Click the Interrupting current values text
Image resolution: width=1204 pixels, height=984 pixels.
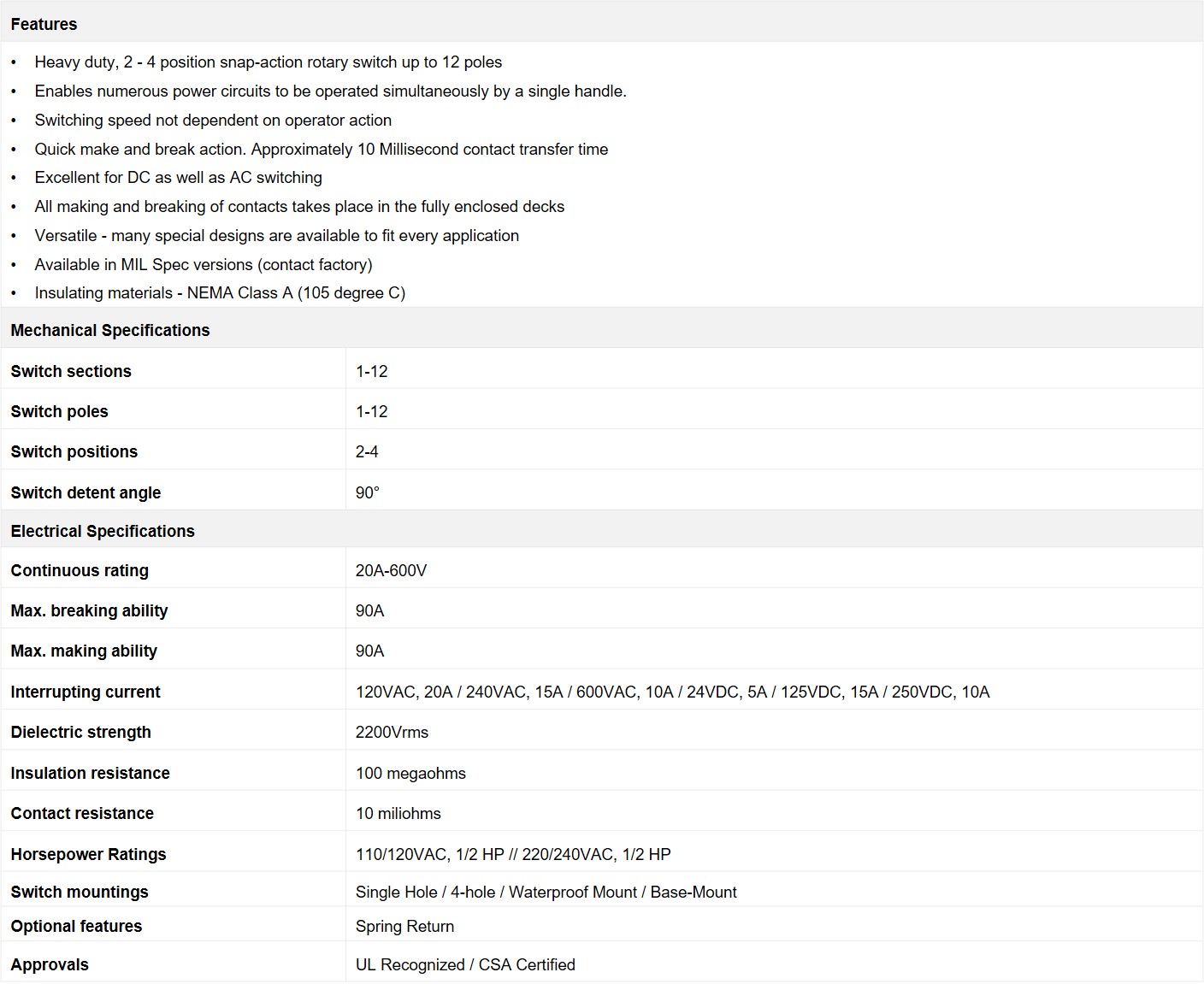[672, 692]
